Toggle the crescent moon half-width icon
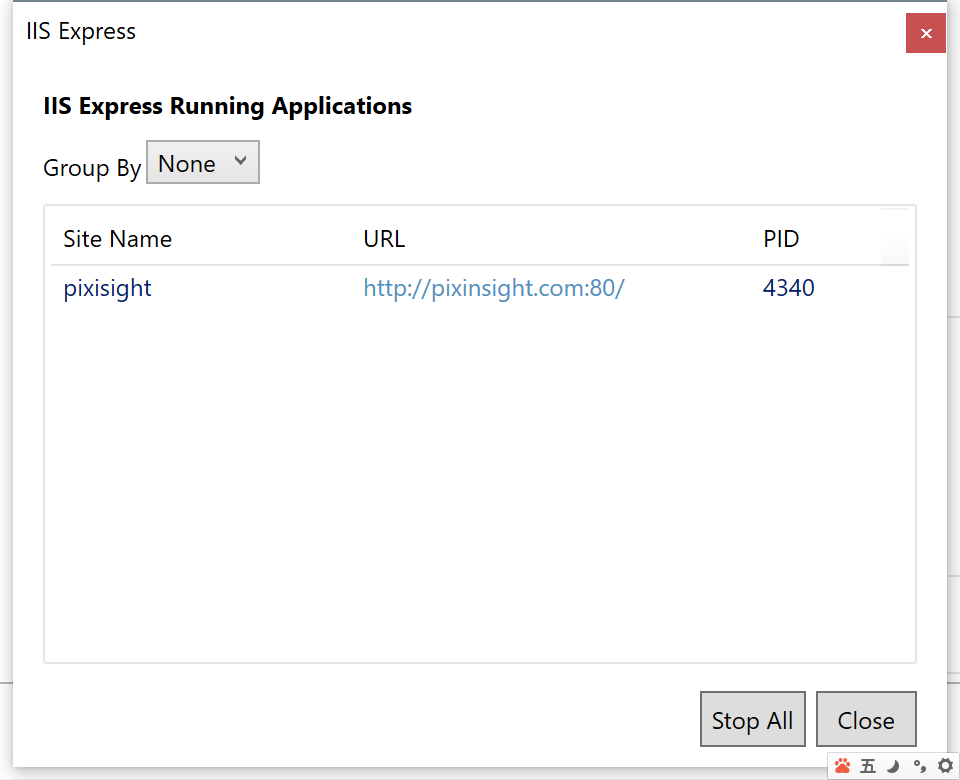This screenshot has width=960, height=780. (x=894, y=766)
